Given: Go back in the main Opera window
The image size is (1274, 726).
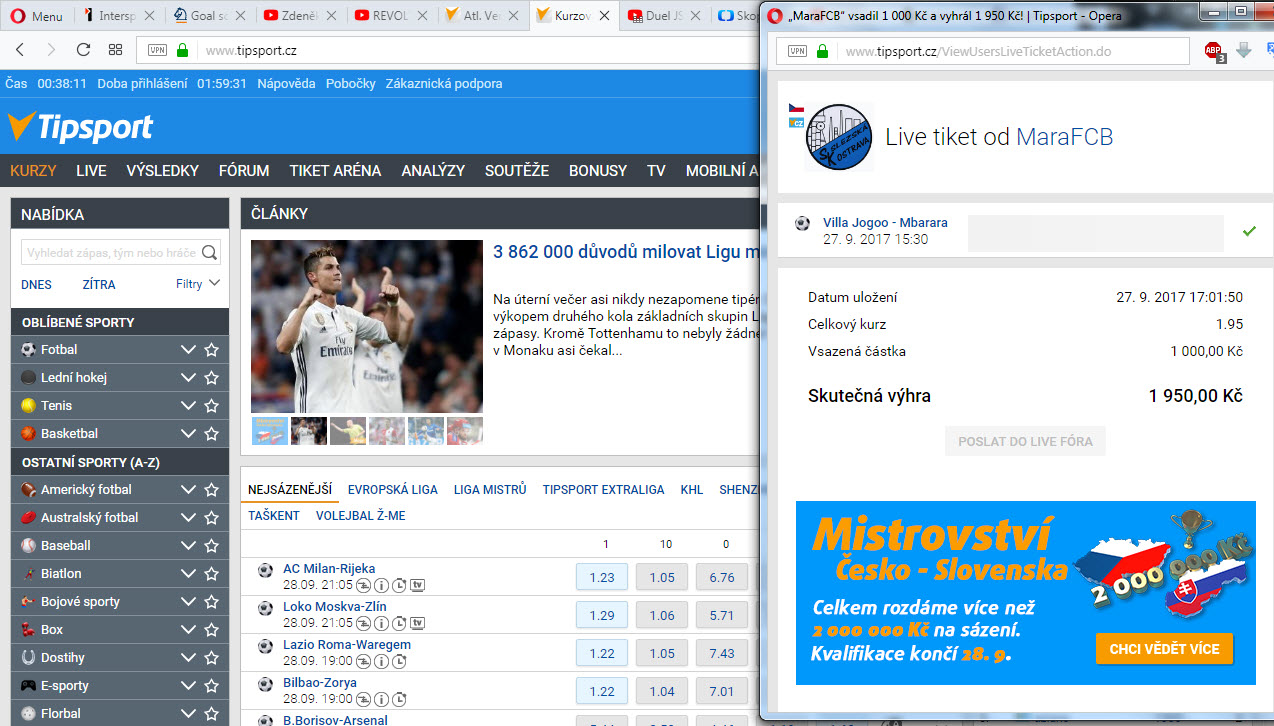Looking at the screenshot, I should [21, 50].
